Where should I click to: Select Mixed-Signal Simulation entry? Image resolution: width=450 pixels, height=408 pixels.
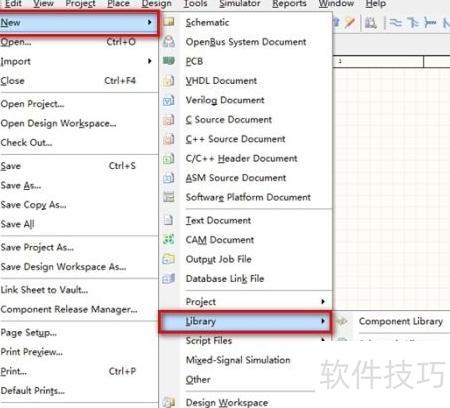(x=238, y=360)
